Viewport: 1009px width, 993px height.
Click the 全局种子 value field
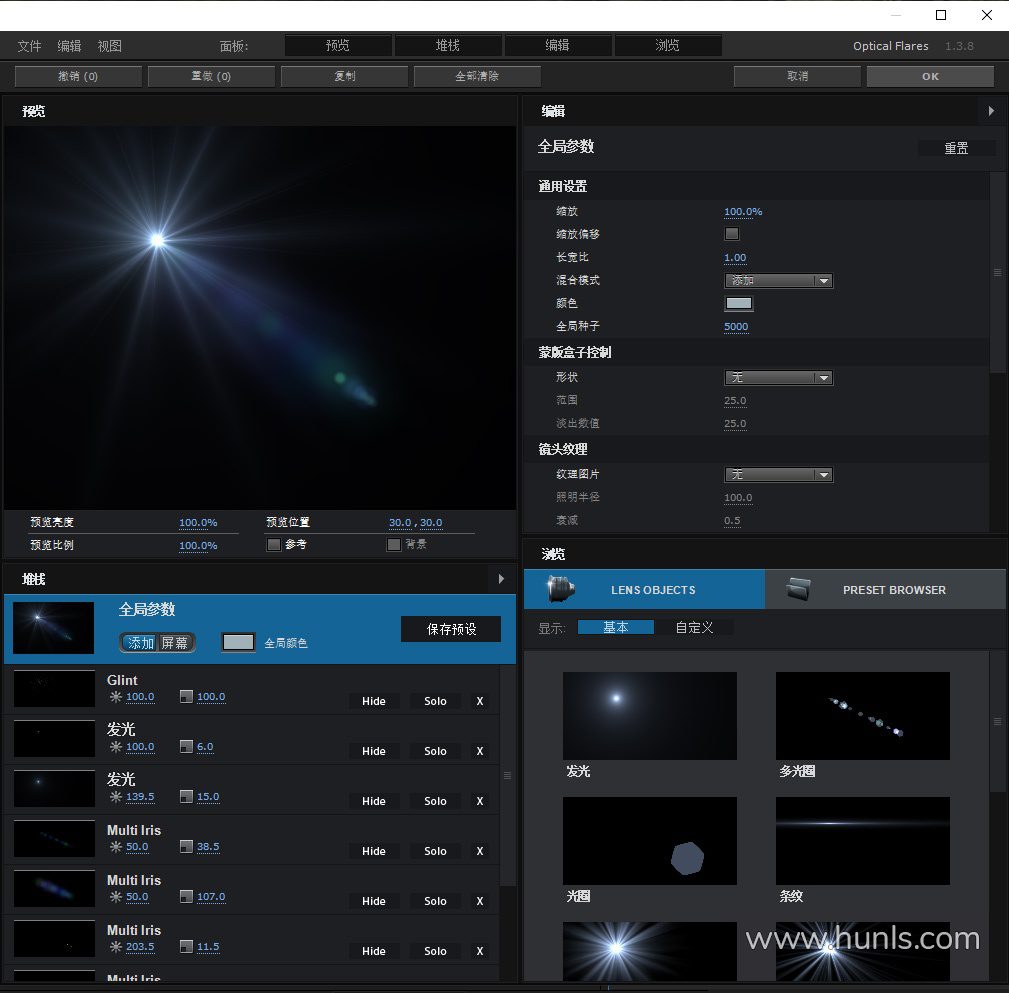[736, 327]
